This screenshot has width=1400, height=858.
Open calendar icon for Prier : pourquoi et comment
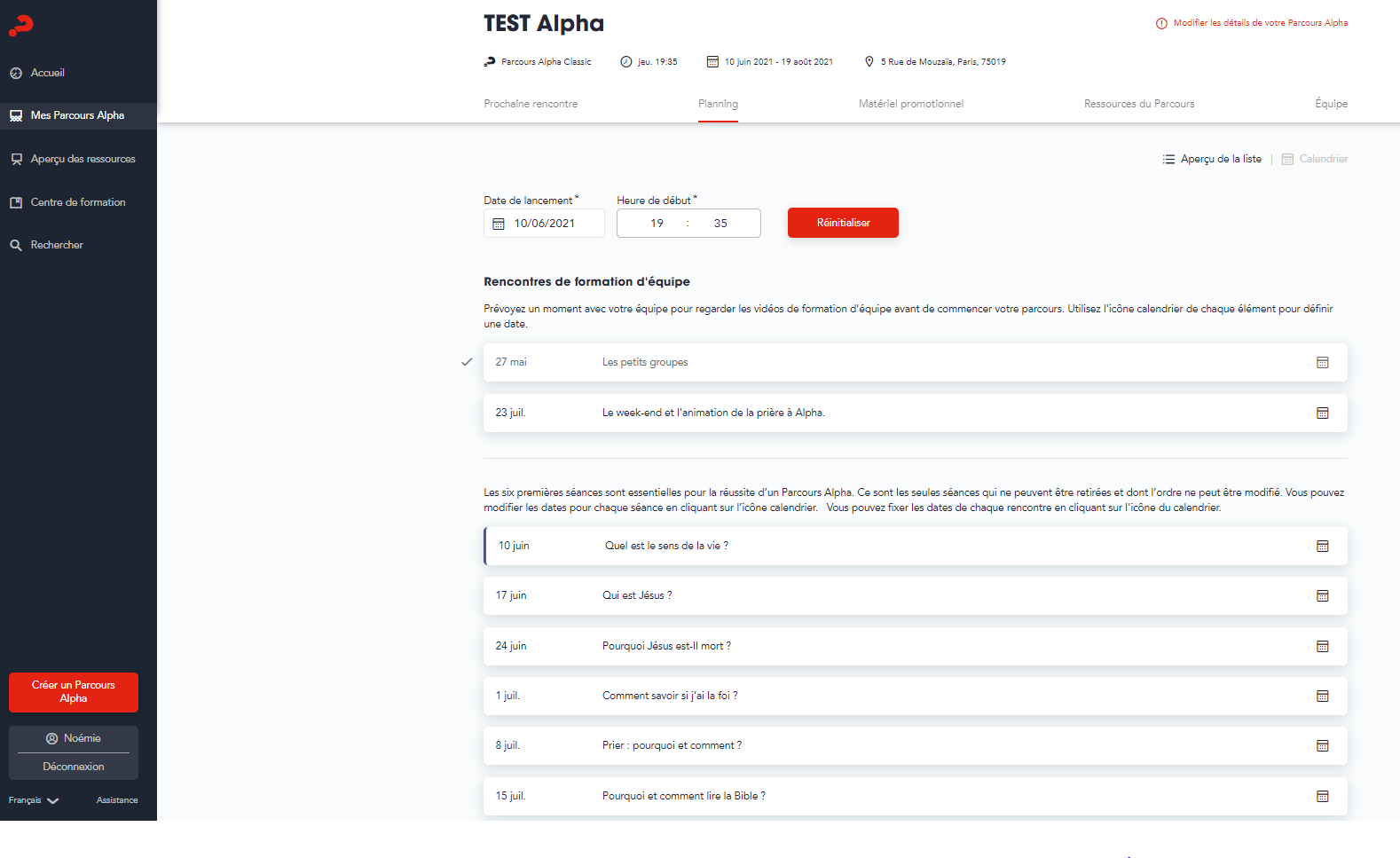tap(1322, 745)
